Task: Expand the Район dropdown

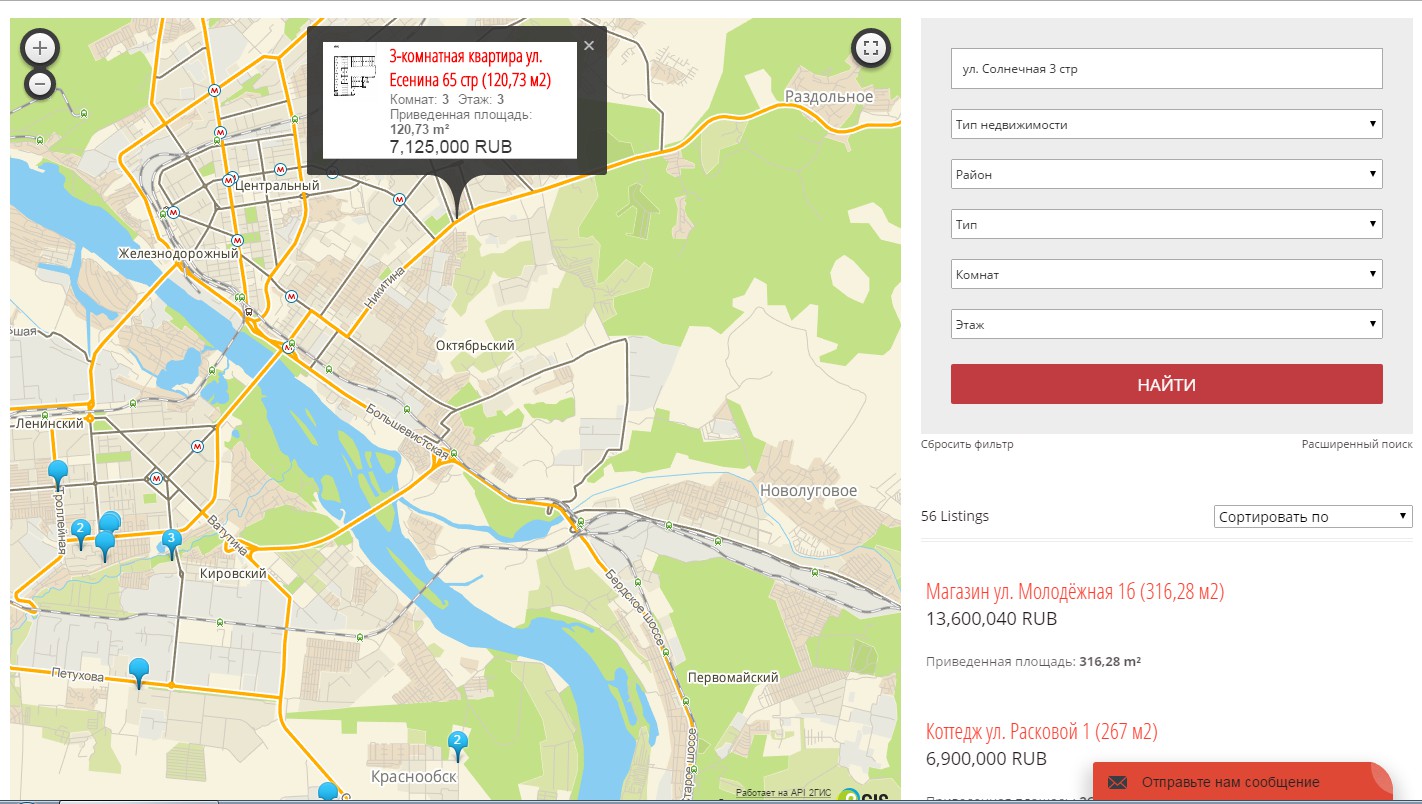Action: (x=1167, y=174)
